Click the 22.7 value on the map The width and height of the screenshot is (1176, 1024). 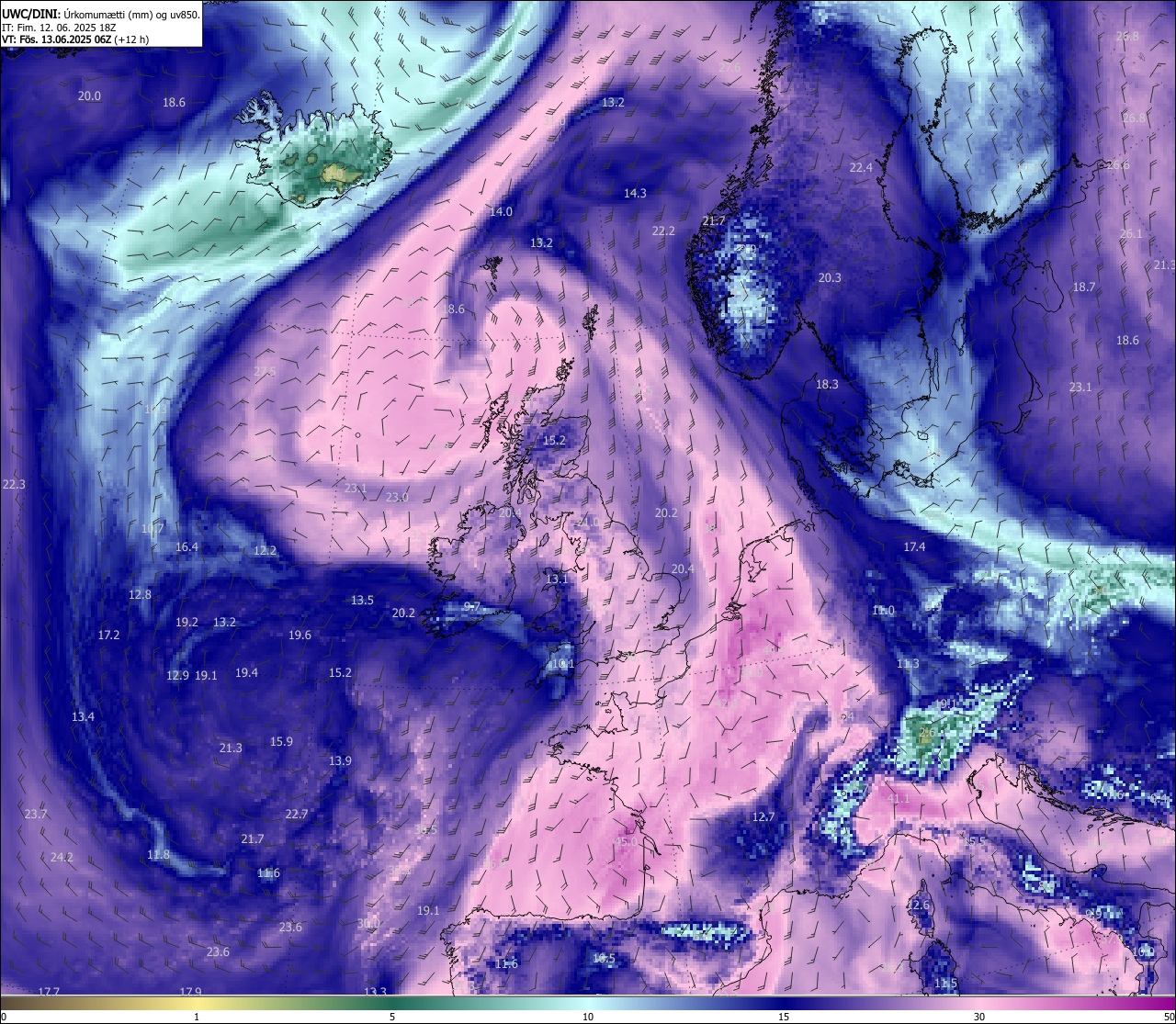click(296, 815)
